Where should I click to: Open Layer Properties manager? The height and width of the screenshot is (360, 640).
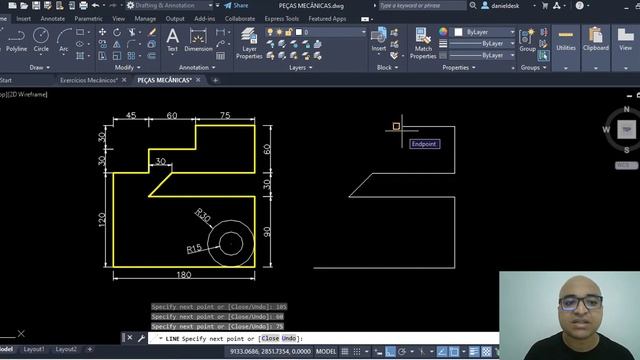point(249,43)
